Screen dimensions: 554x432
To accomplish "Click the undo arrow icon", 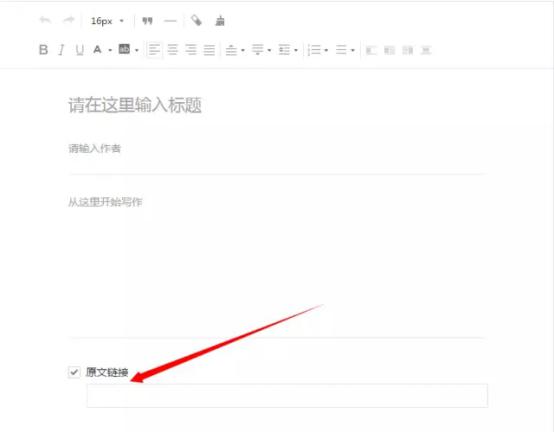I will click(45, 20).
